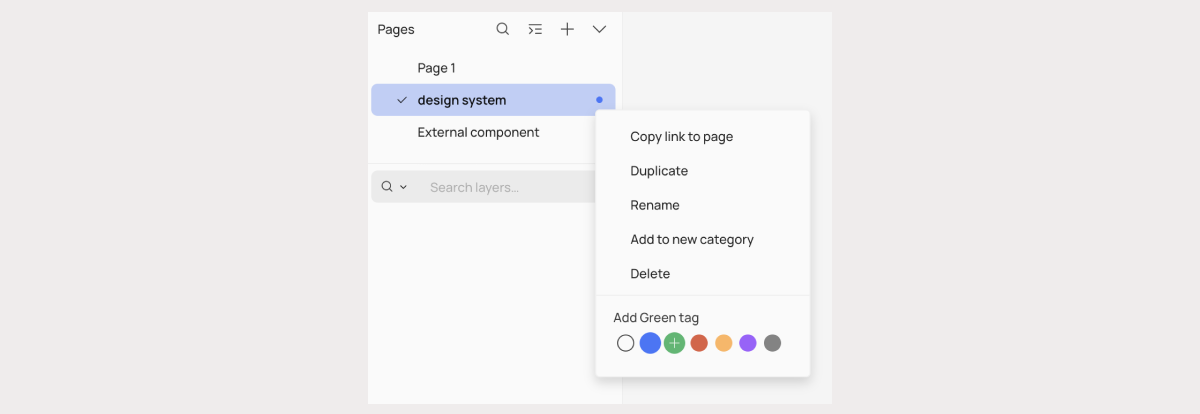Click Add to new category option
Screen dimensions: 1200x414
(x=692, y=239)
